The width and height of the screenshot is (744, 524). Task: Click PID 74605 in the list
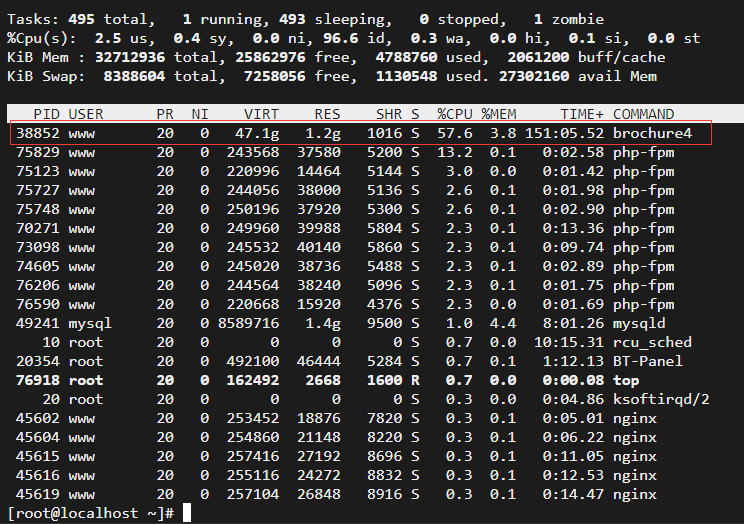[x=38, y=266]
